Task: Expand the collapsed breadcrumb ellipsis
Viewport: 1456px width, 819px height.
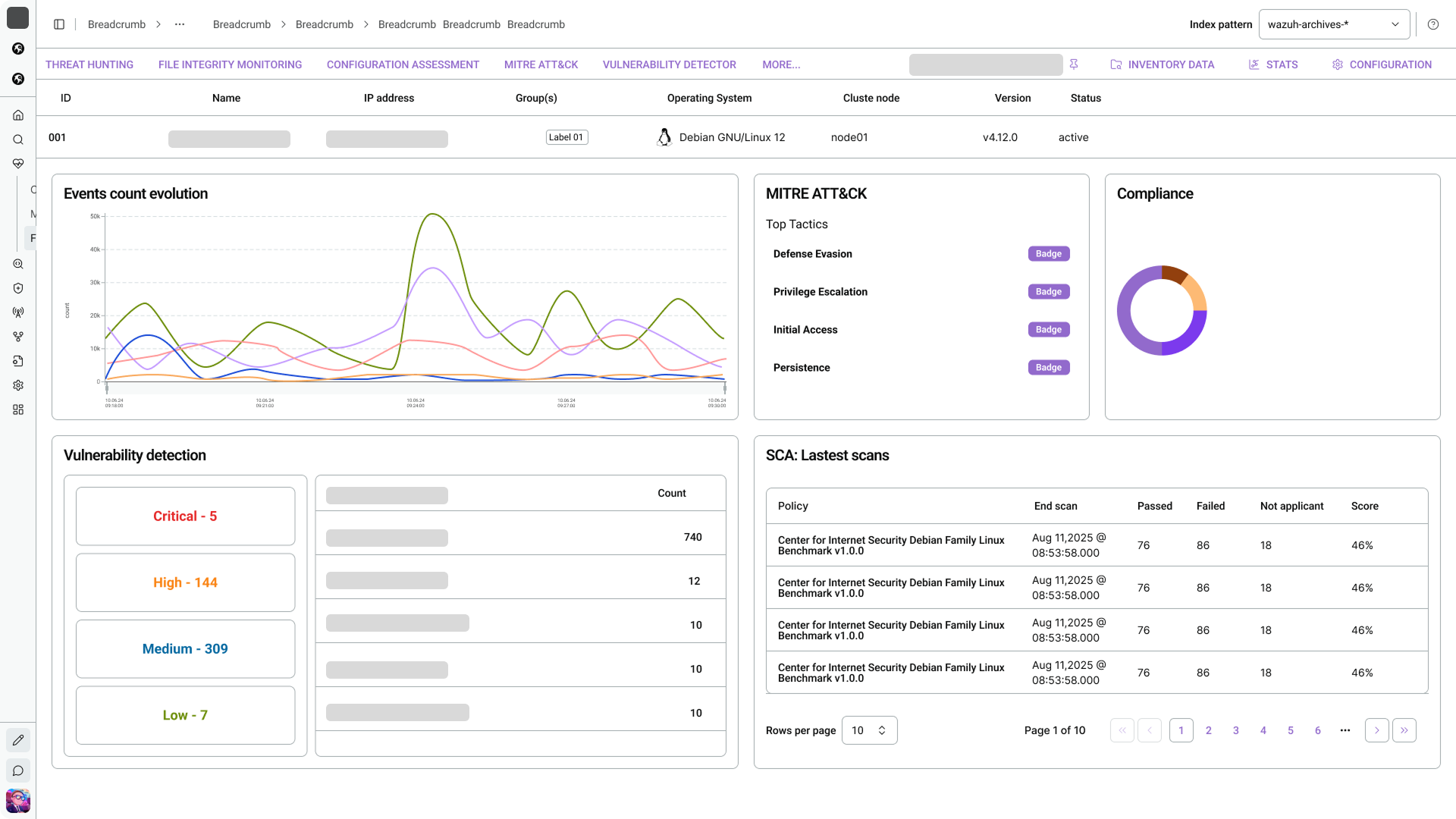Action: [x=180, y=24]
